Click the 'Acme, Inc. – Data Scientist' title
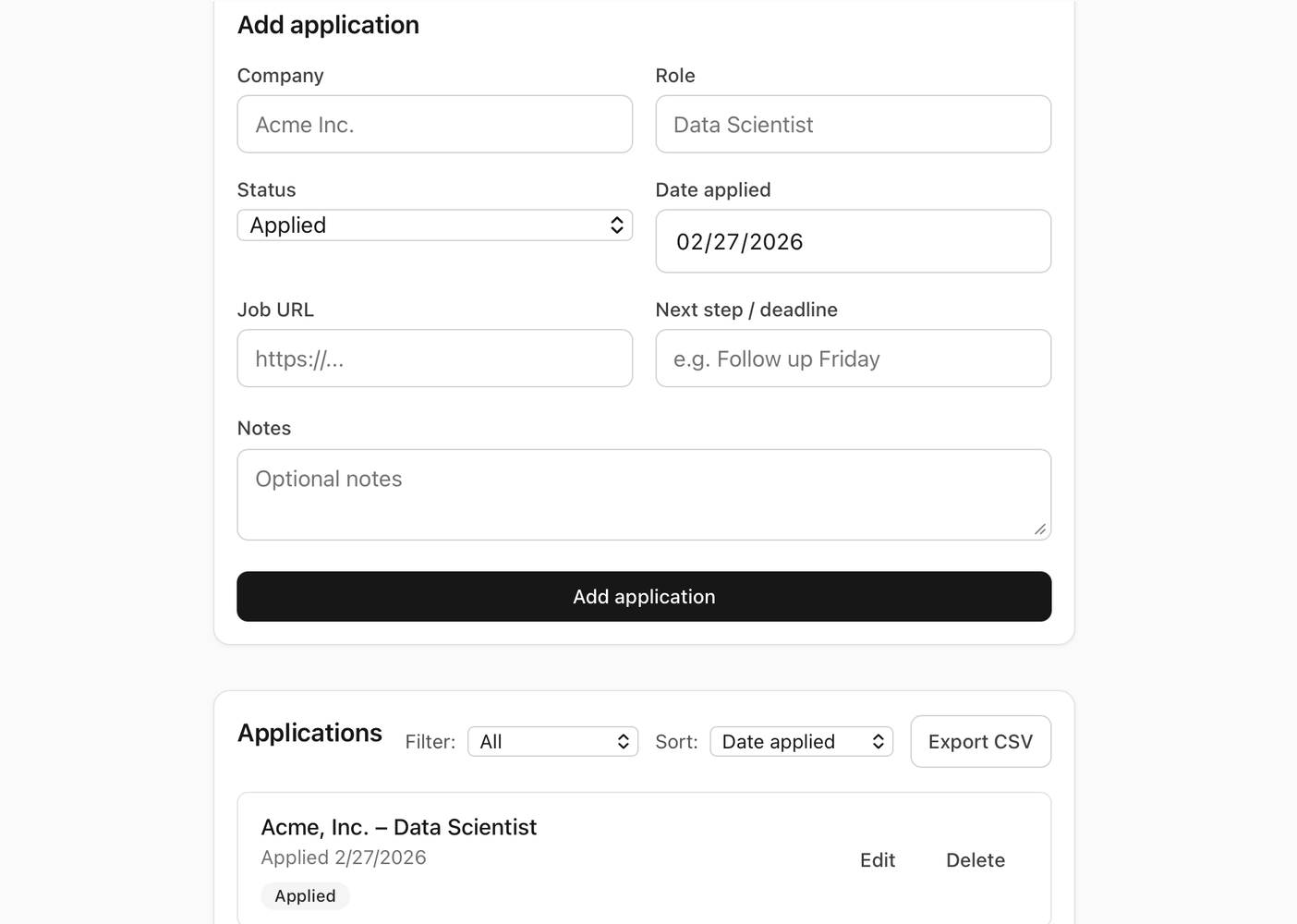The image size is (1297, 924). tap(398, 827)
